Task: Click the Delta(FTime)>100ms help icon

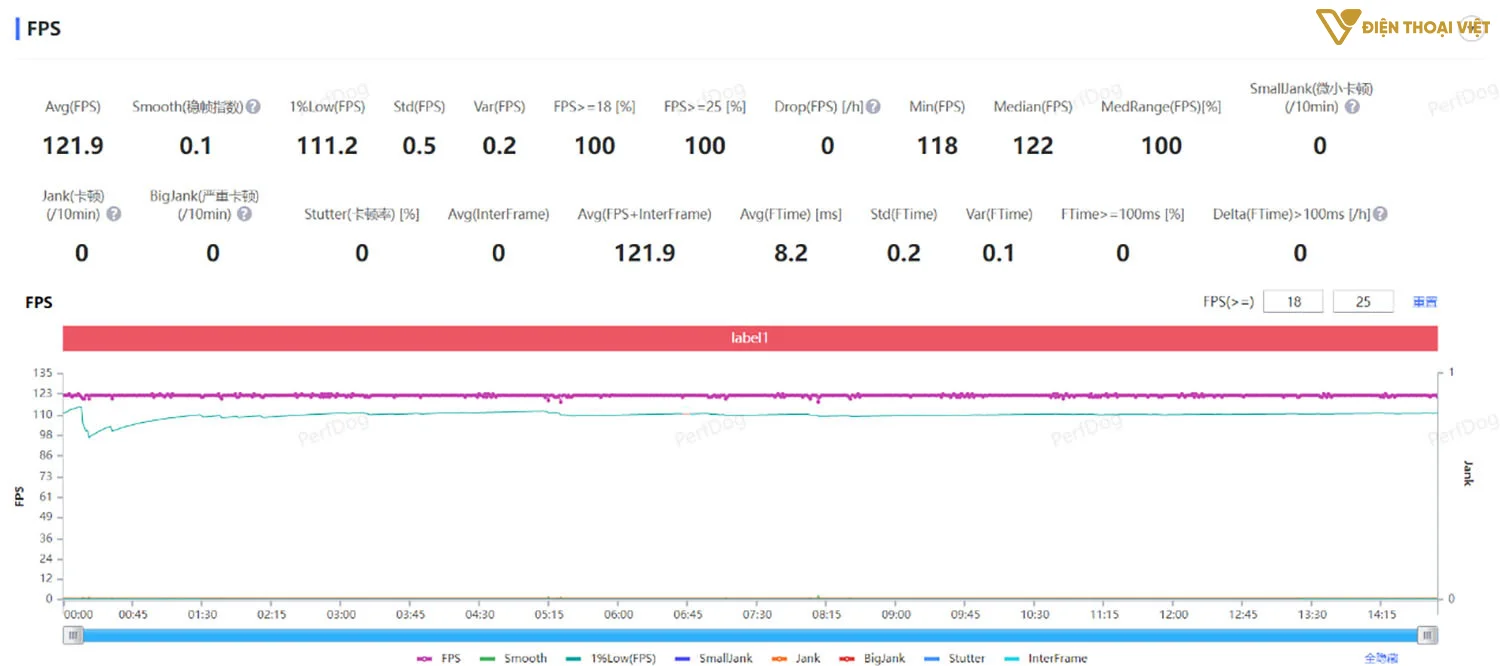Action: click(x=1380, y=214)
